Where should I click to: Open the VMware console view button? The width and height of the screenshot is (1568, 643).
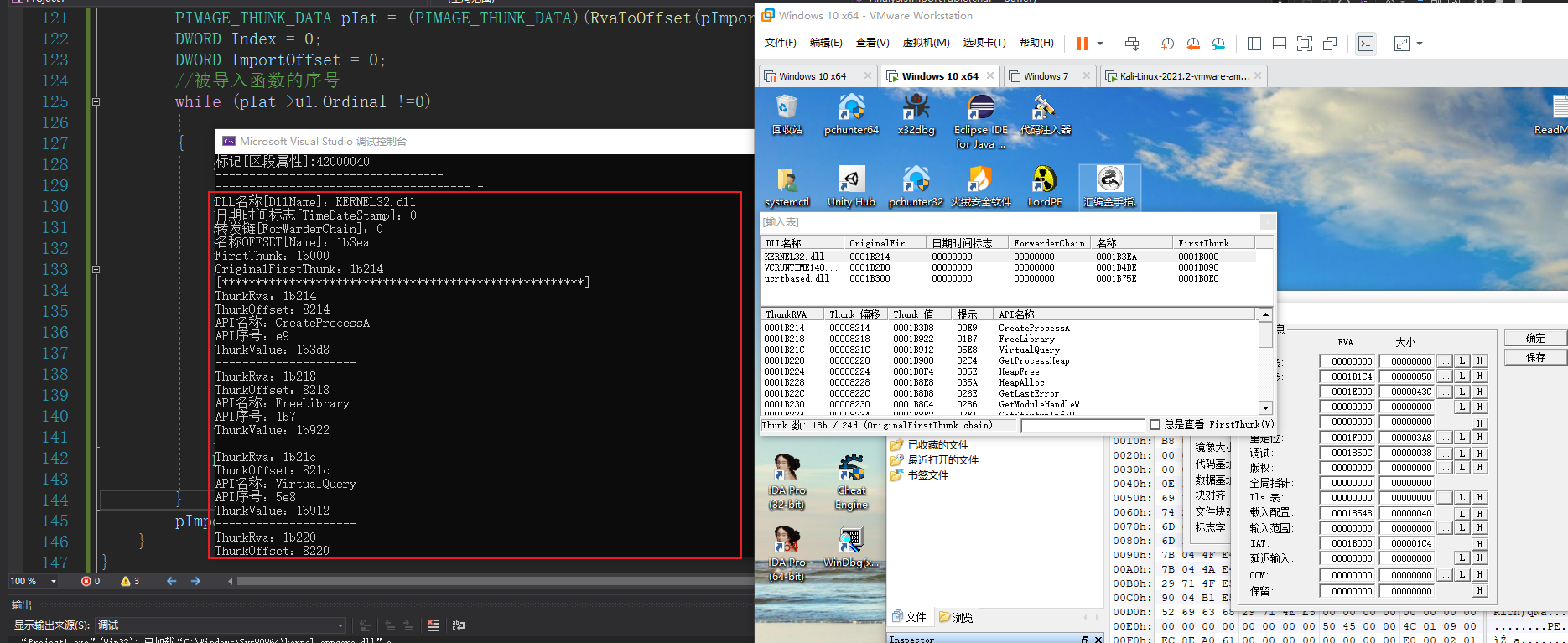[x=1366, y=44]
